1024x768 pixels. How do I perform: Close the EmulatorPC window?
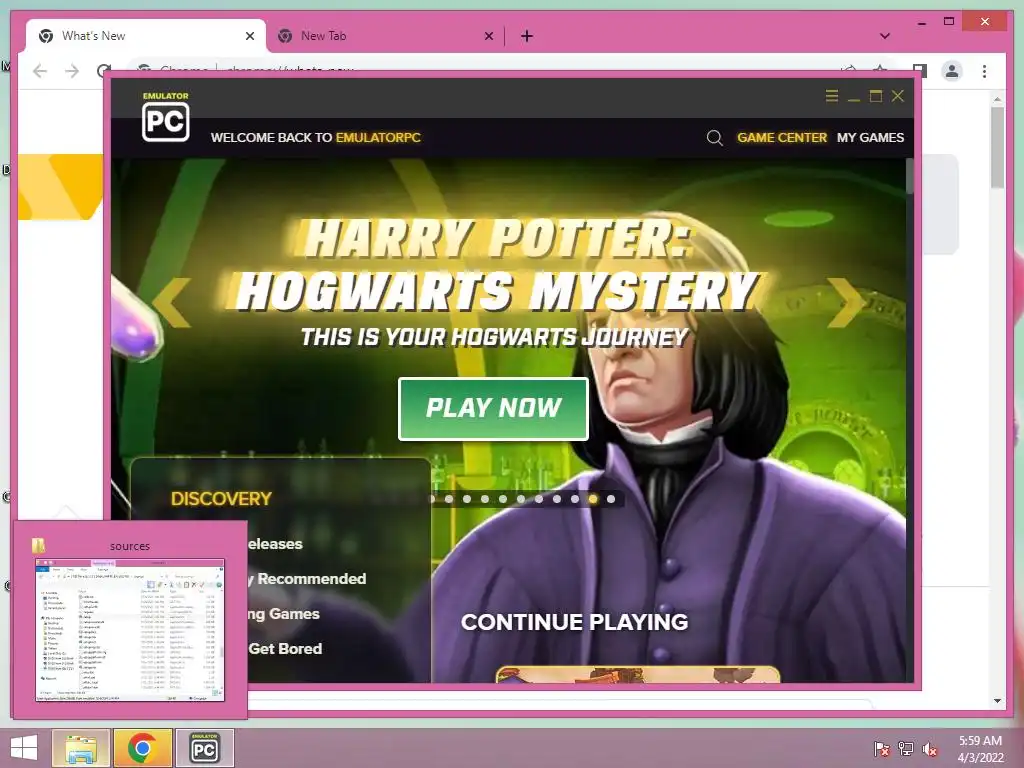pyautogui.click(x=898, y=96)
